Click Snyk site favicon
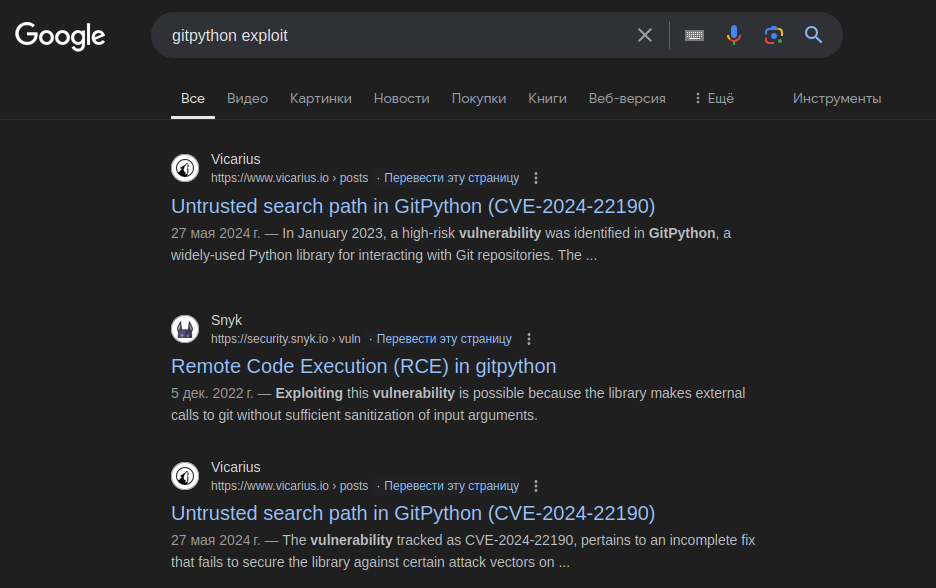Image resolution: width=936 pixels, height=588 pixels. tap(185, 329)
